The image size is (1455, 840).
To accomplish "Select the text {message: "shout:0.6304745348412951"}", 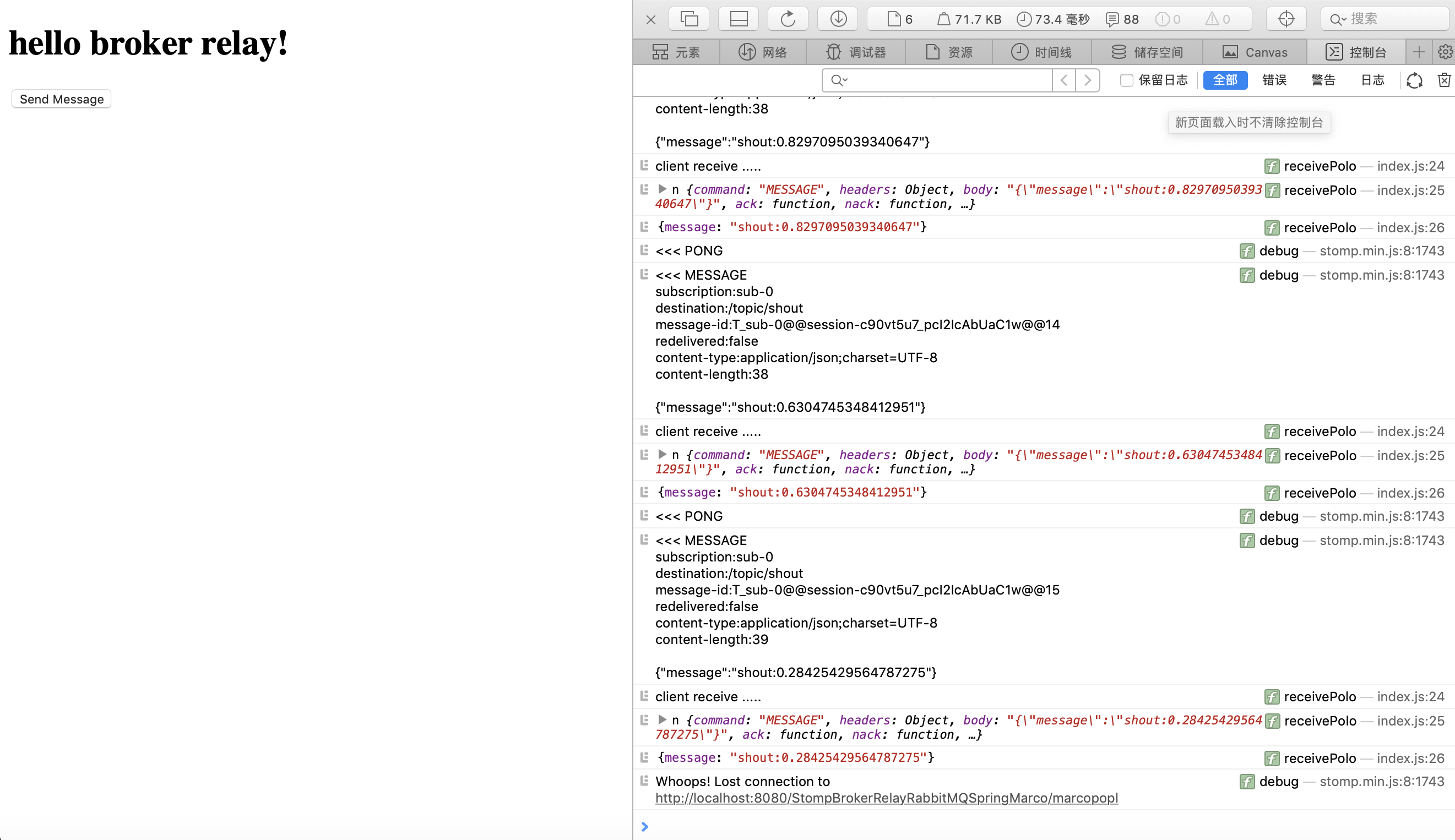I will (792, 493).
